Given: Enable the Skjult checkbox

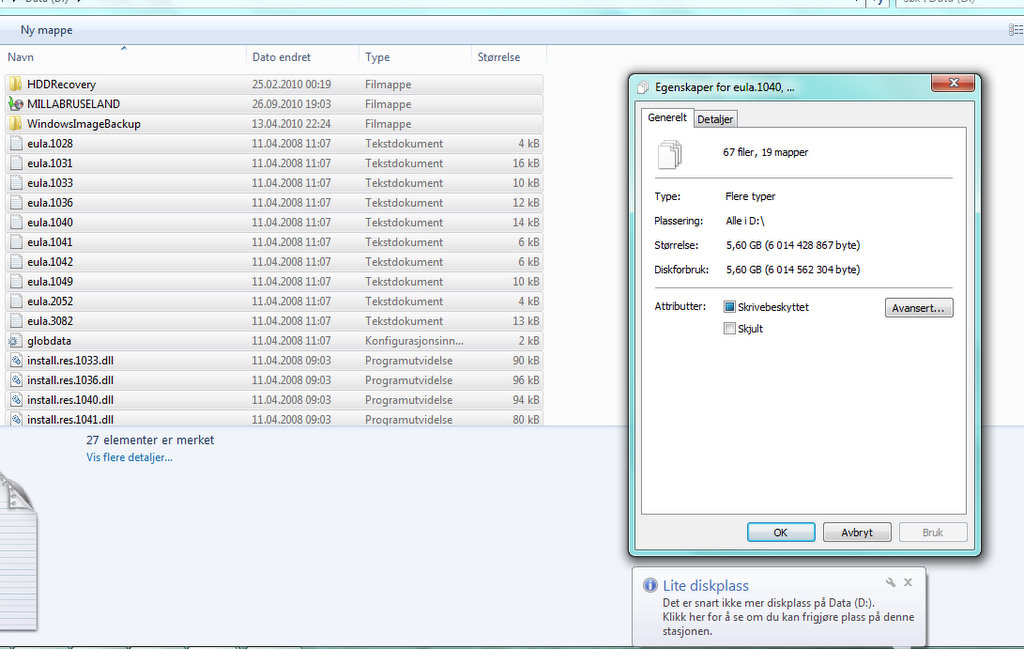Looking at the screenshot, I should point(729,328).
